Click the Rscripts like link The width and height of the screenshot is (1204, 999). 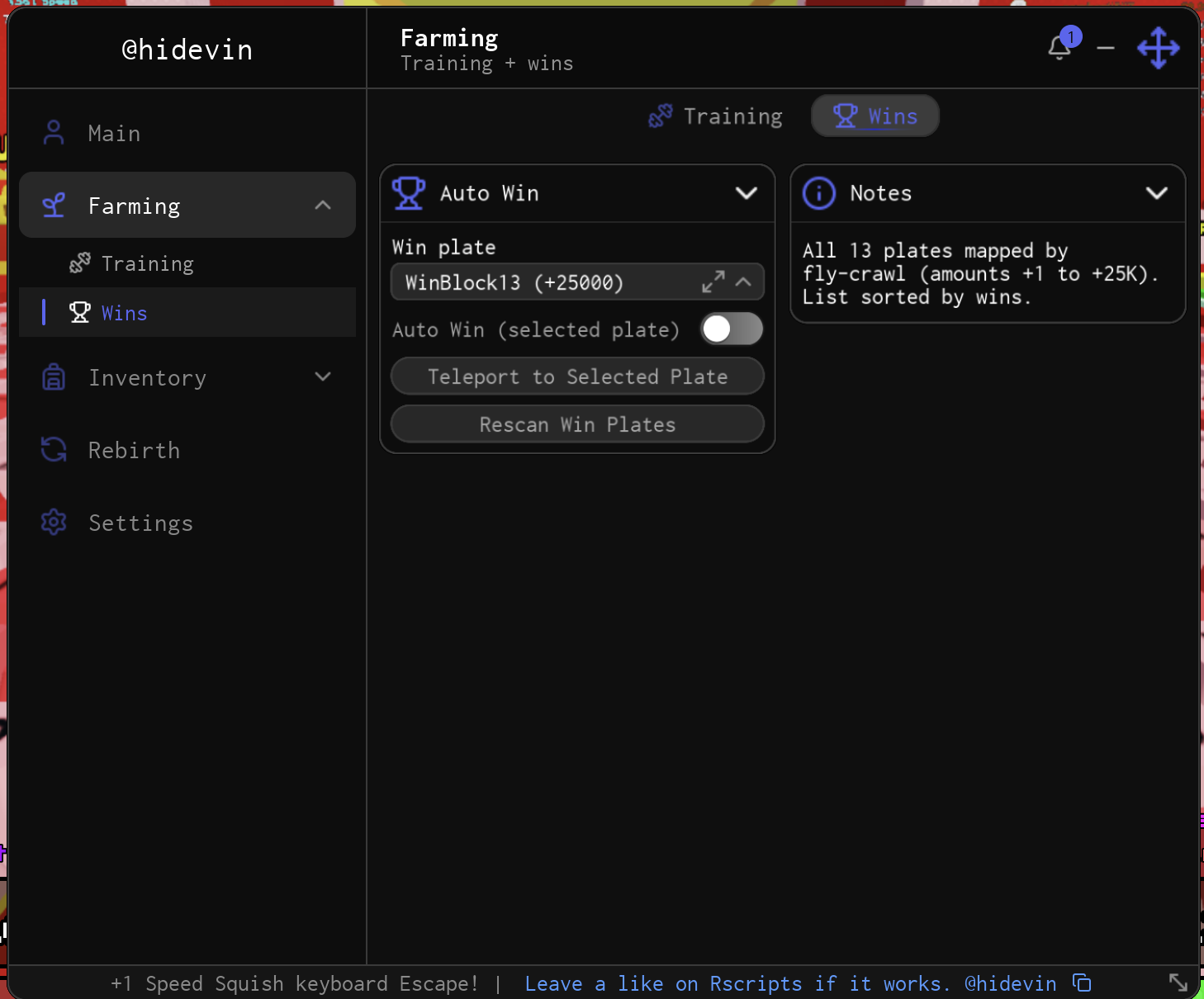coord(790,983)
